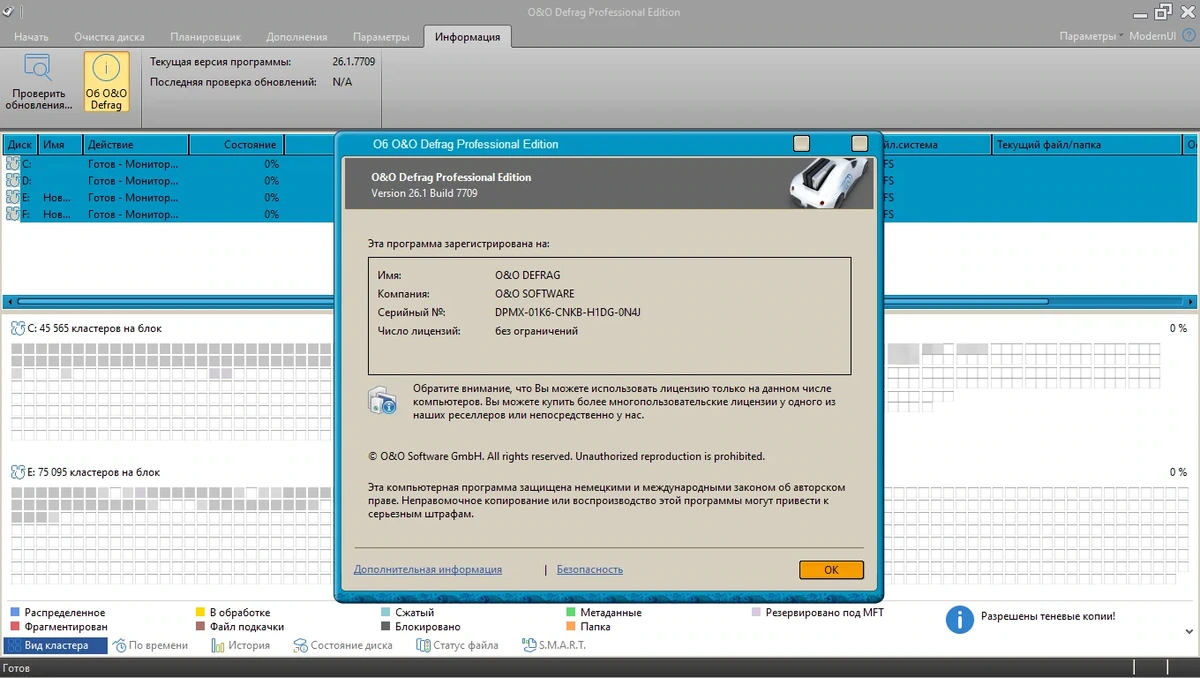This screenshot has height=678, width=1200.
Task: Click the left square button in dialog title bar
Action: pyautogui.click(x=801, y=144)
